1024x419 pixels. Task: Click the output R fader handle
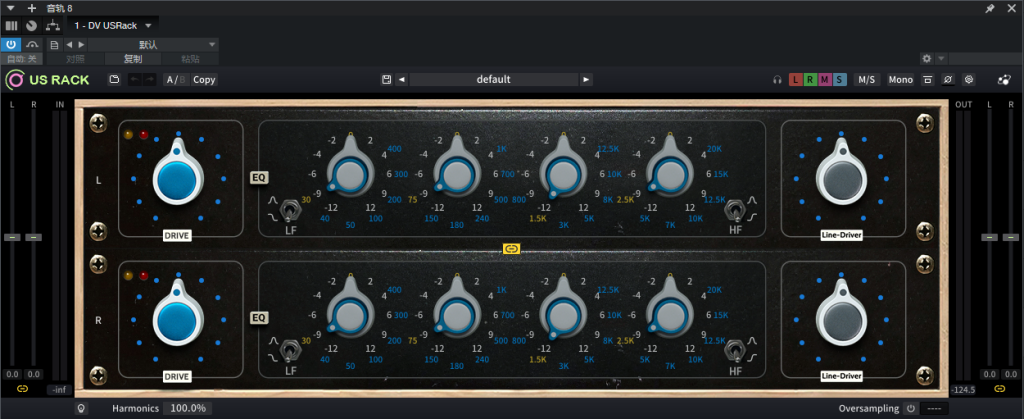[x=1011, y=237]
